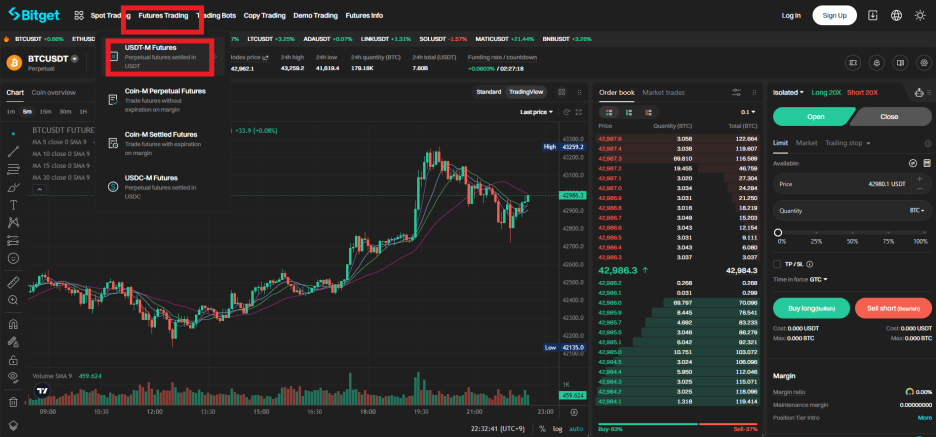Open the Last price dropdown

536,112
